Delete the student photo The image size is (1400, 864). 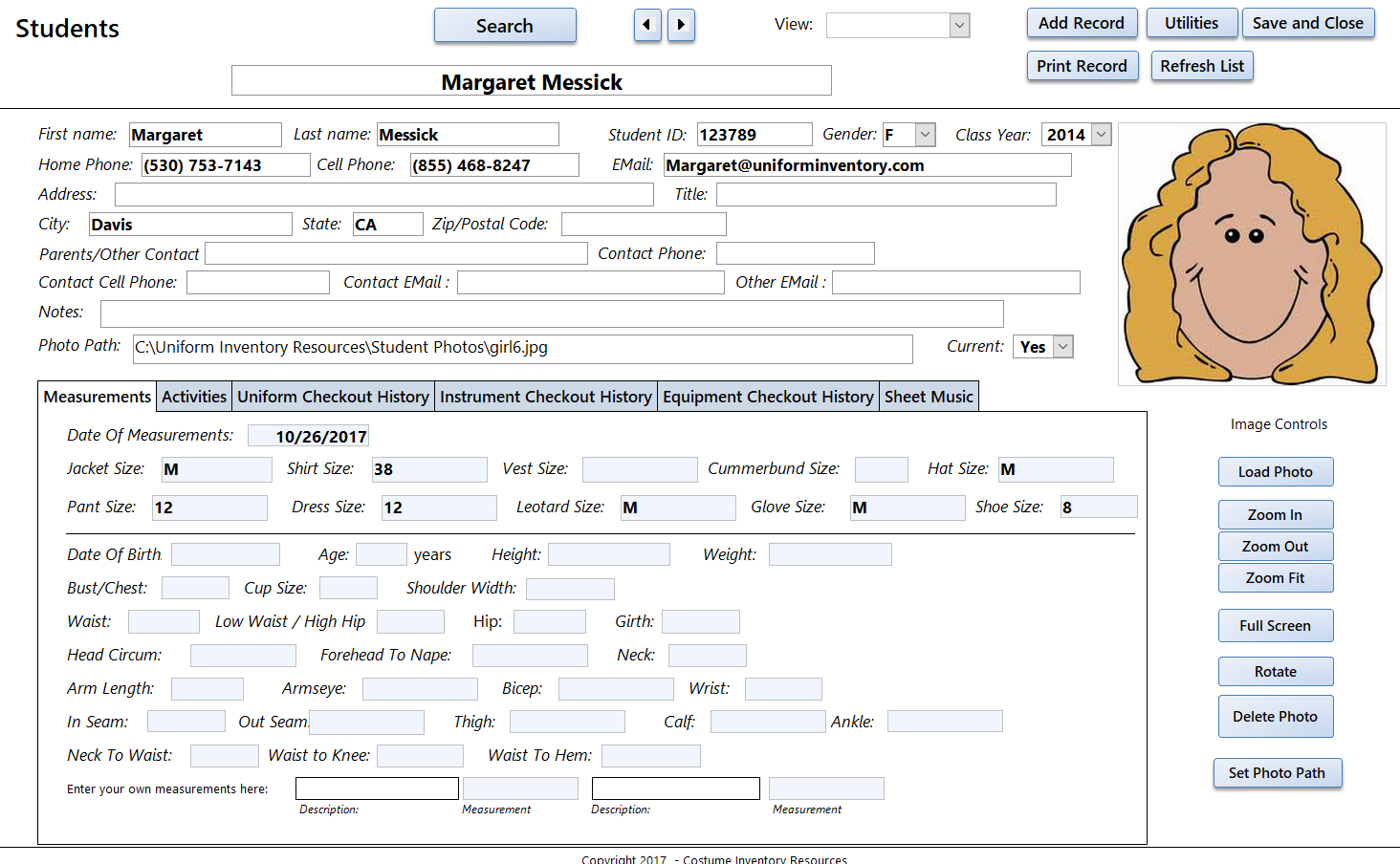click(x=1276, y=716)
